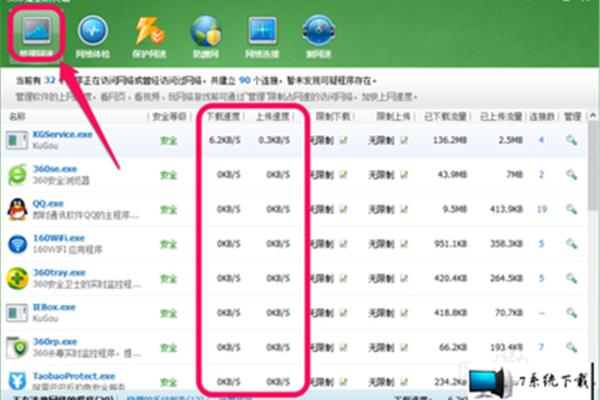Sort by the 安全等级 column header

tap(170, 116)
